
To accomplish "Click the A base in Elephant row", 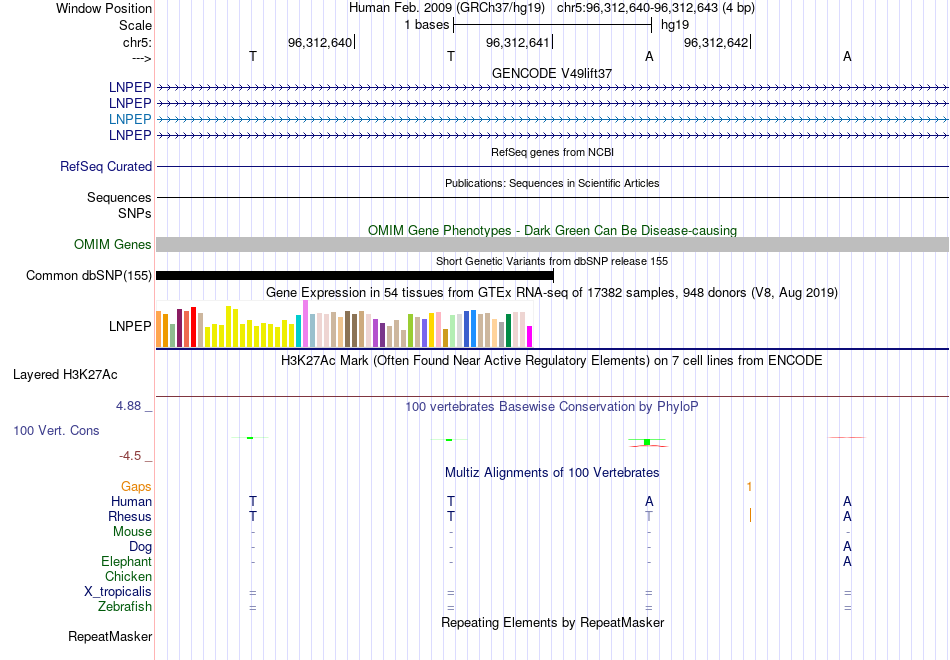I will pyautogui.click(x=847, y=562).
